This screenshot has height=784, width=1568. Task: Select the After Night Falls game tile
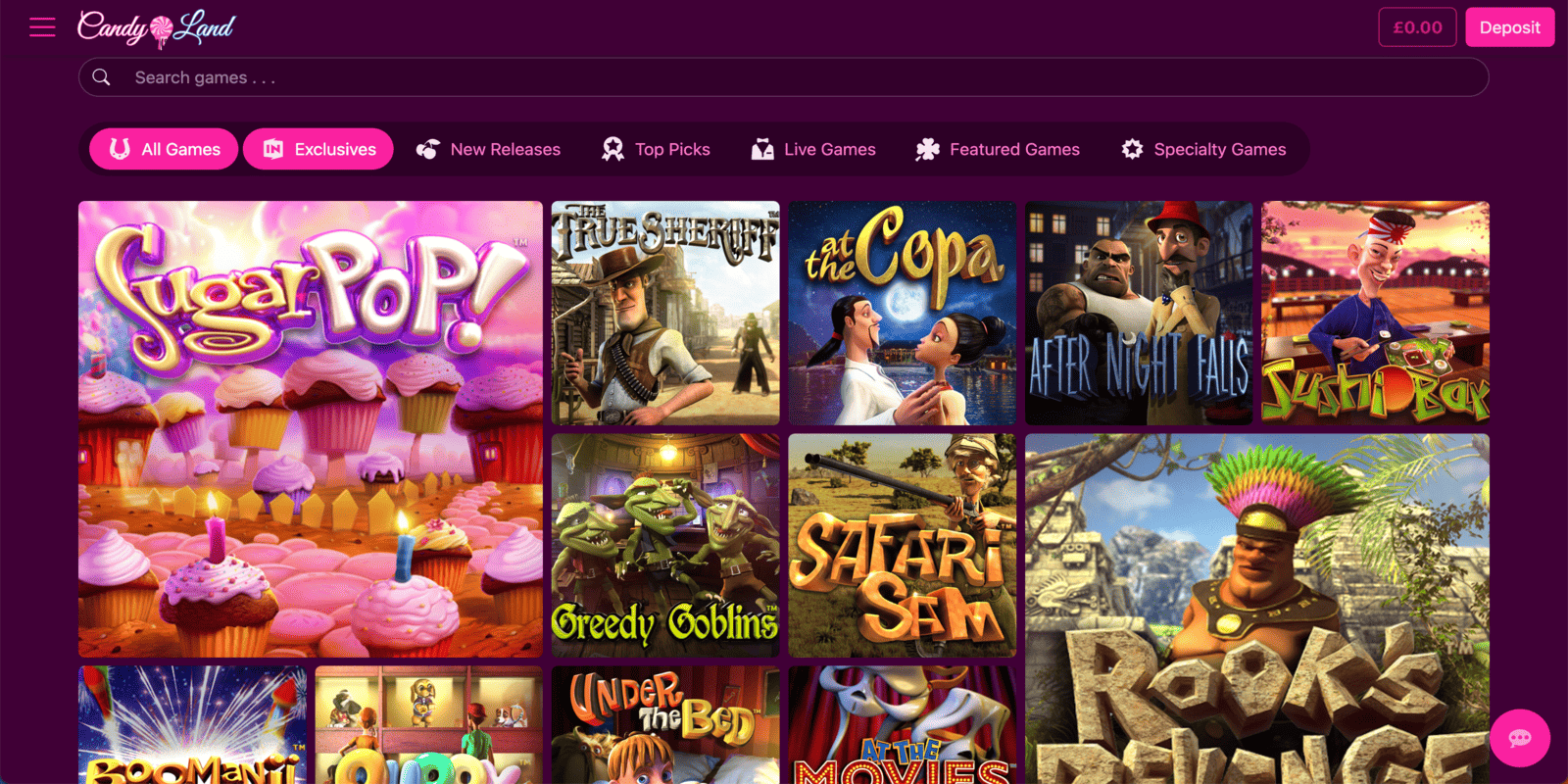(x=1139, y=314)
